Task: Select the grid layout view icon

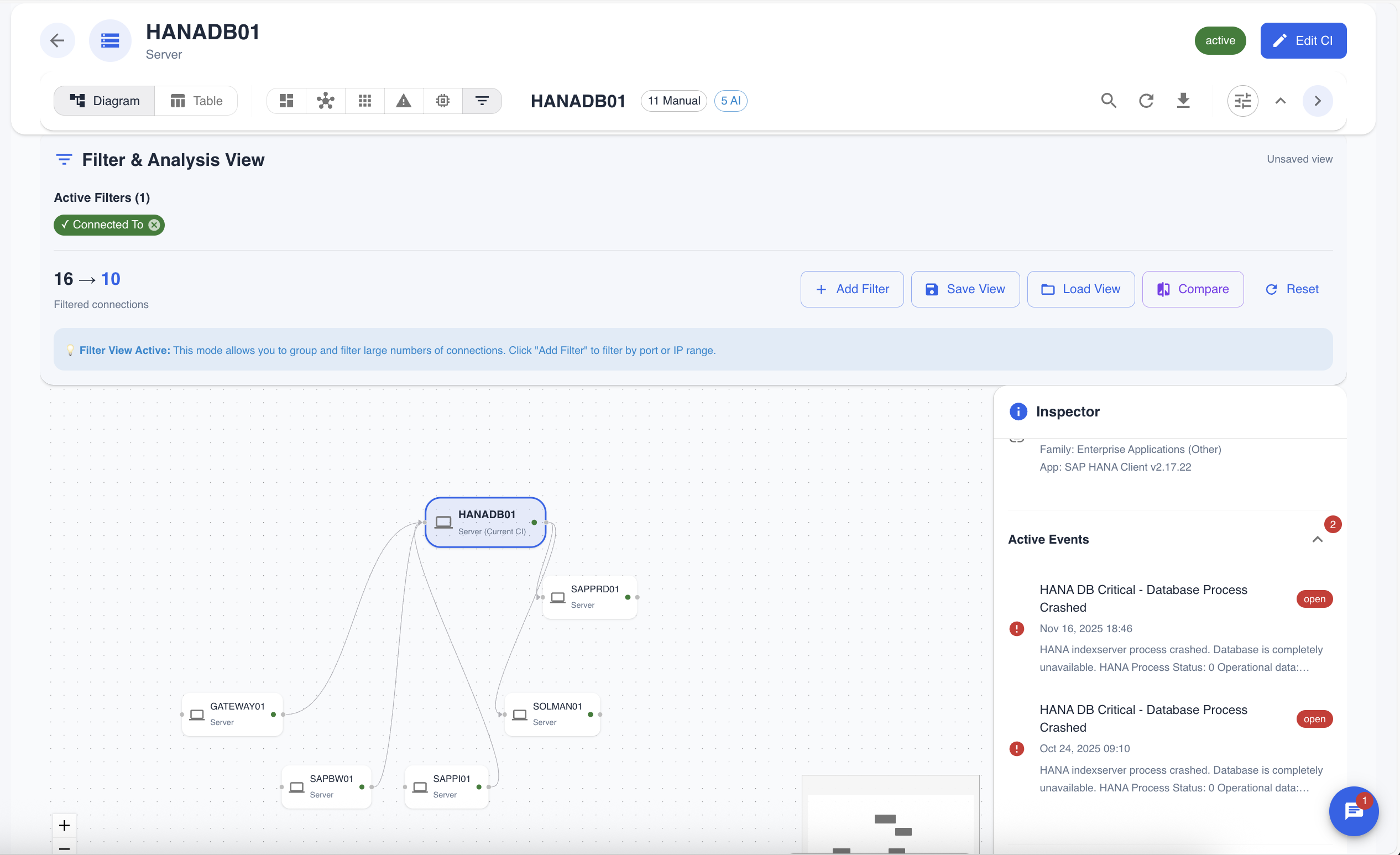Action: pos(365,101)
